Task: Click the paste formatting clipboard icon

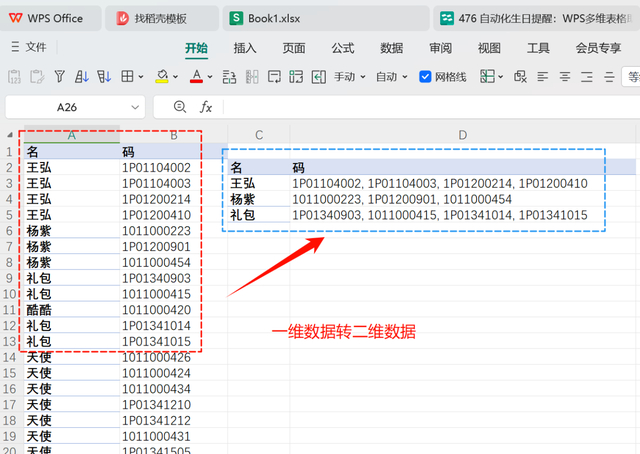Action: (x=37, y=76)
